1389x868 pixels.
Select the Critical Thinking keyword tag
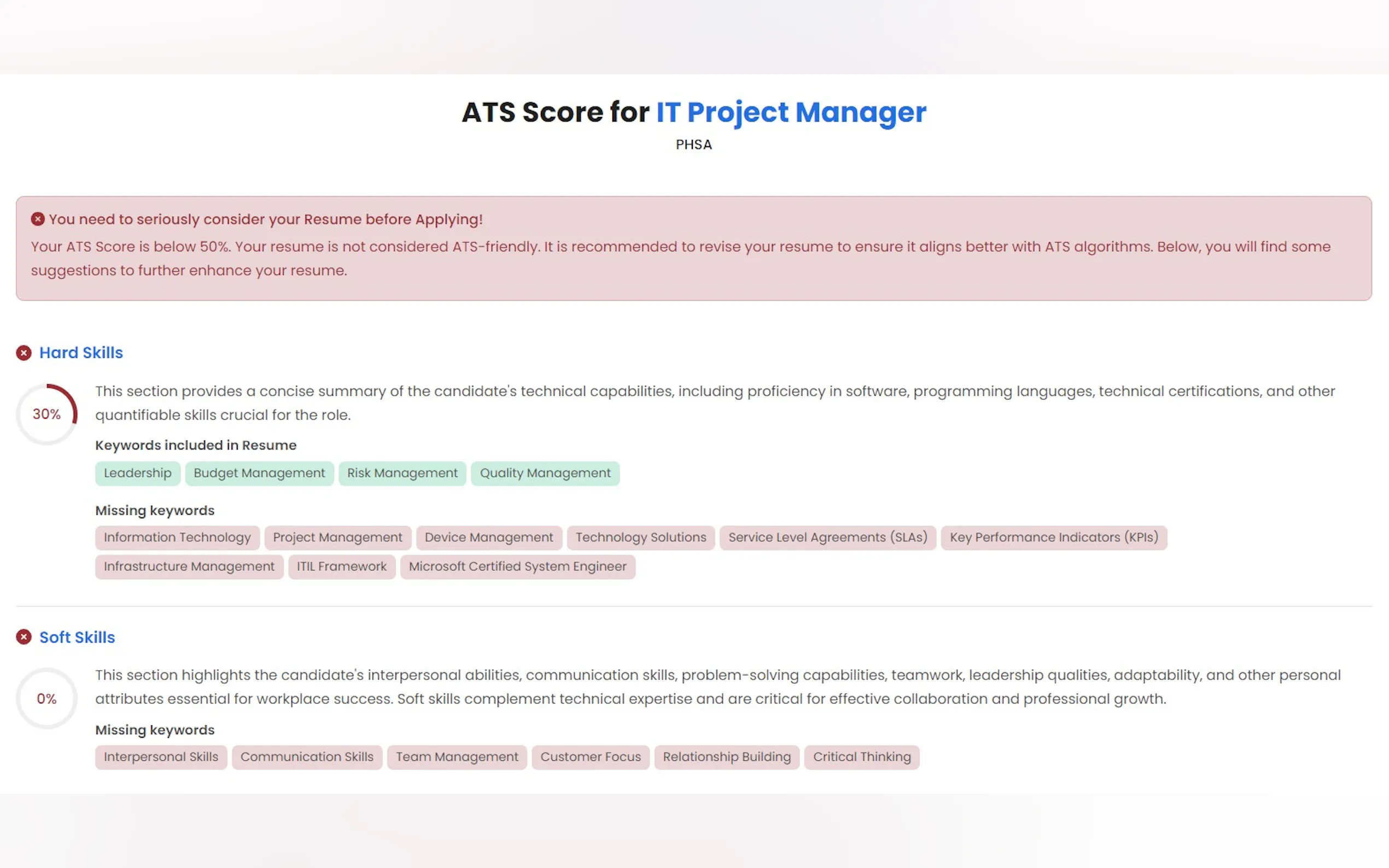pos(861,756)
